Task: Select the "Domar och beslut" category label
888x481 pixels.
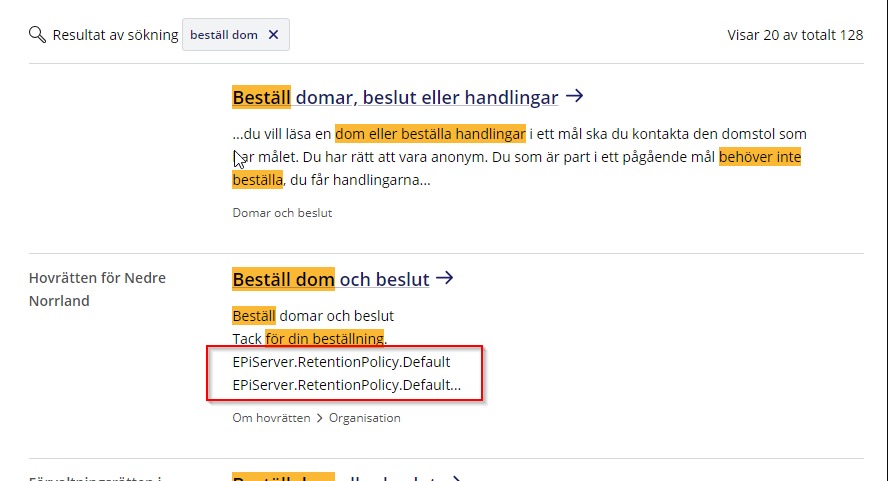Action: (282, 213)
